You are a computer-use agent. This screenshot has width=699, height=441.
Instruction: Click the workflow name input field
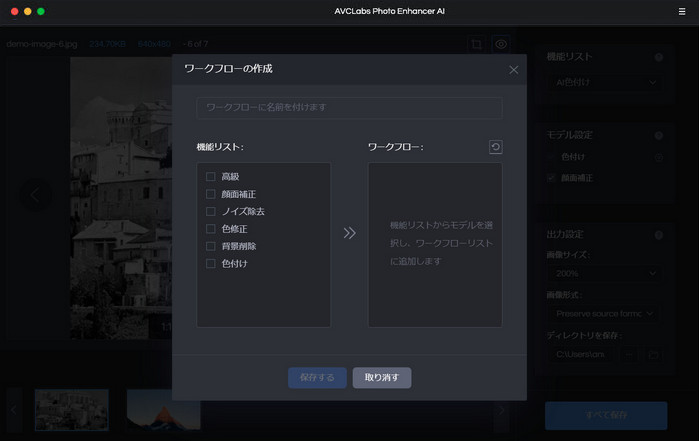tap(349, 107)
